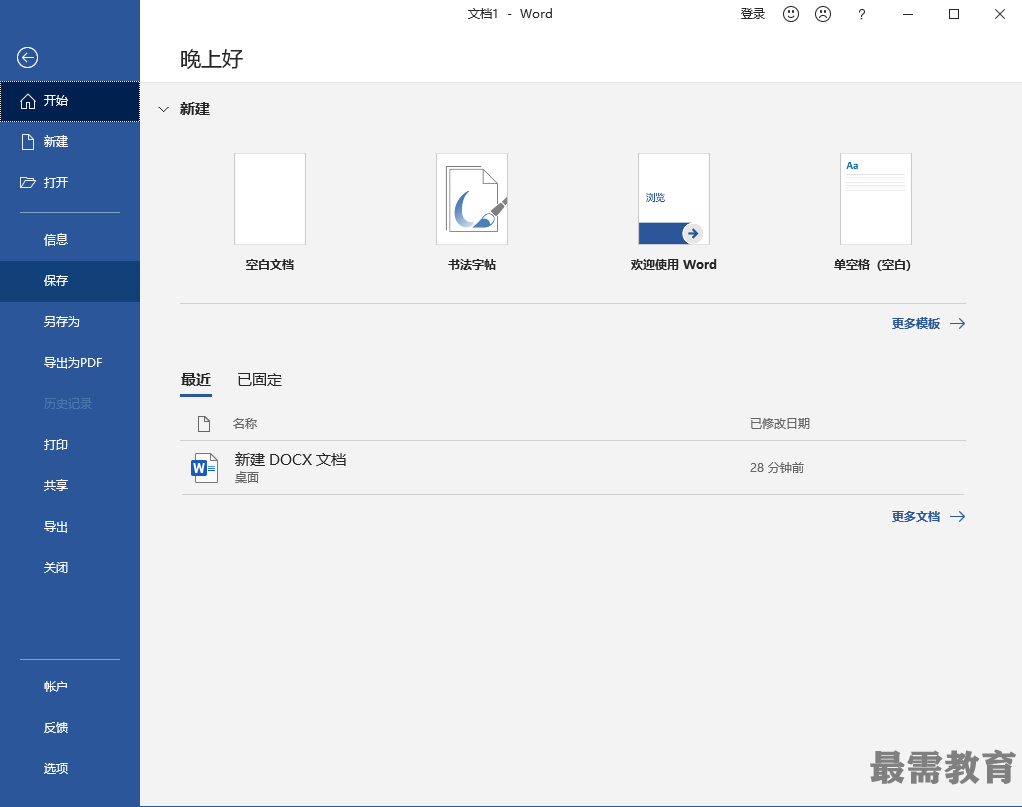Viewport: 1022px width, 807px height.
Task: Choose 关闭 to close the document
Action: (70, 568)
